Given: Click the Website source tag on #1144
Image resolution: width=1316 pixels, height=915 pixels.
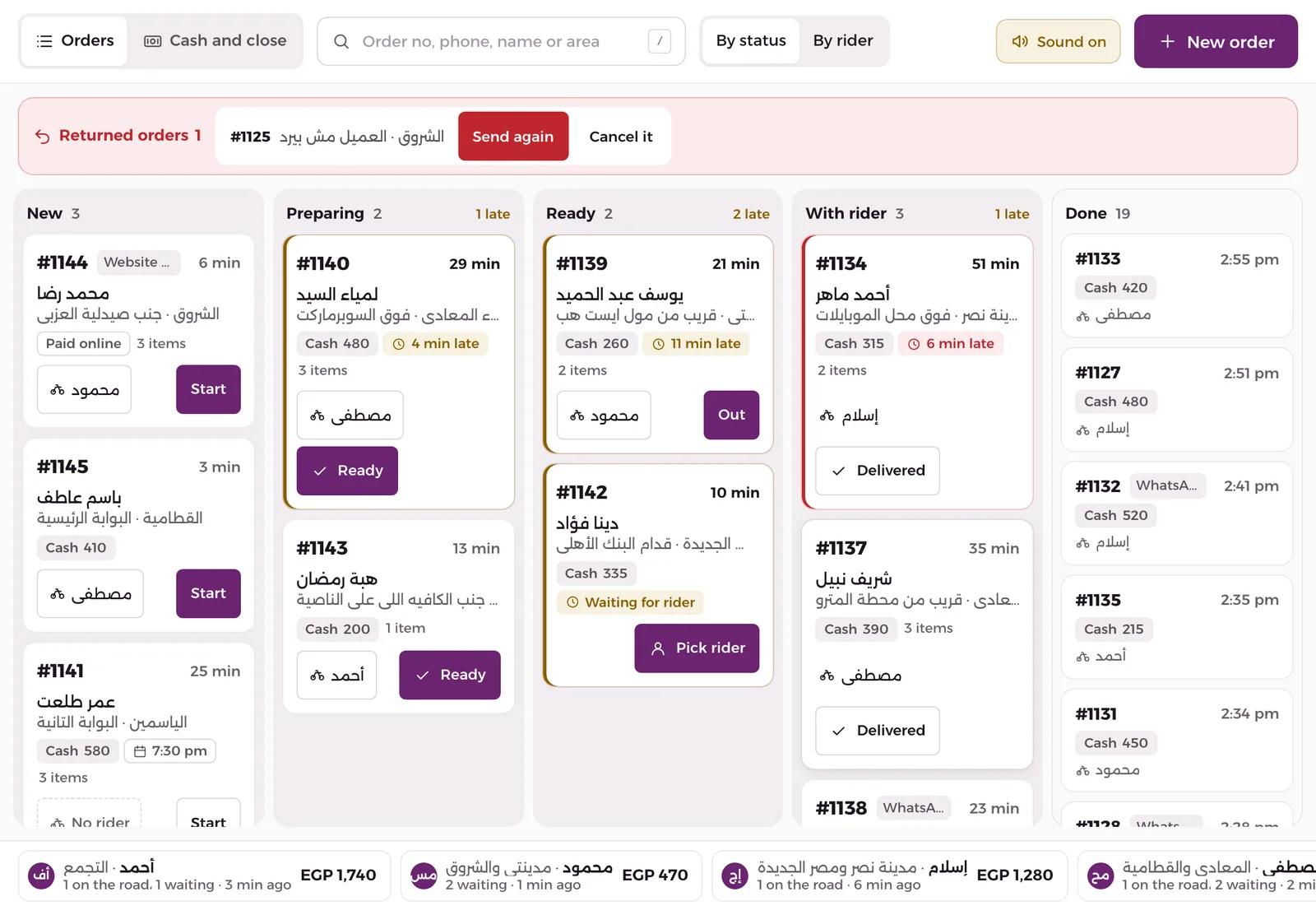Looking at the screenshot, I should pyautogui.click(x=138, y=262).
